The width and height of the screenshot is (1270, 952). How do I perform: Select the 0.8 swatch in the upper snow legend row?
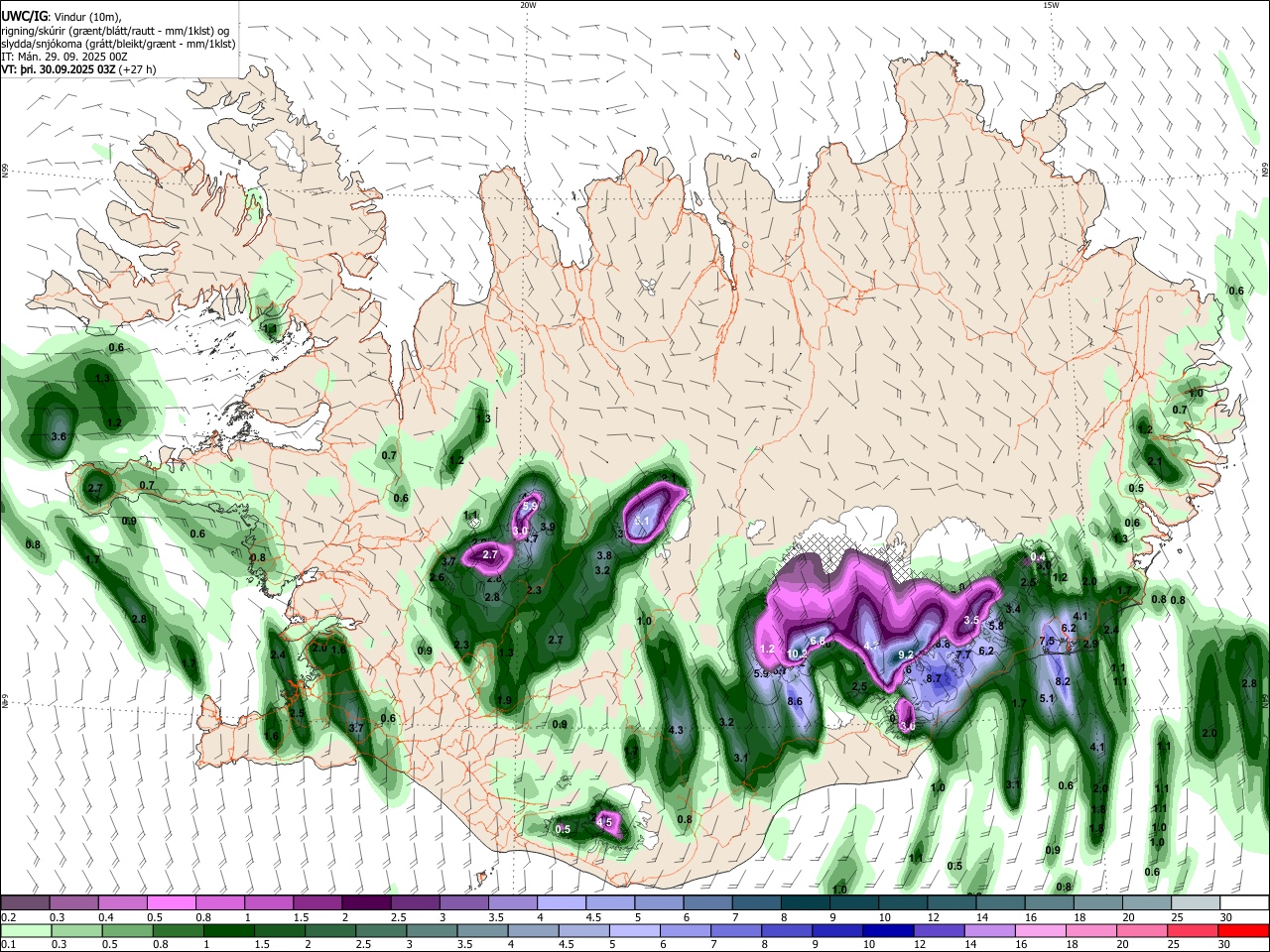pos(219,902)
